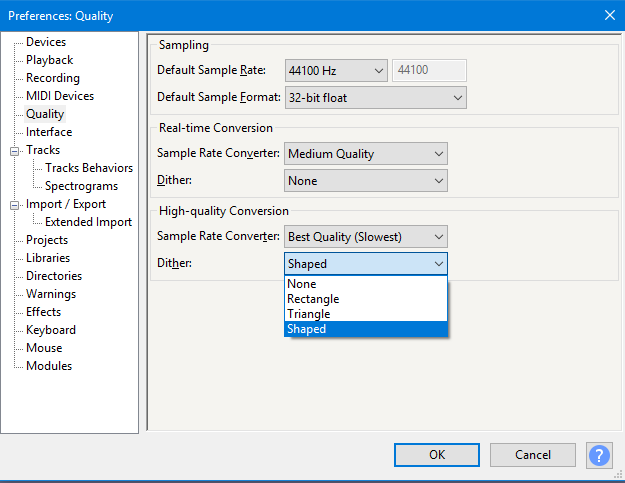Select Shaped in the dither list
Image resolution: width=625 pixels, height=483 pixels.
pyautogui.click(x=306, y=329)
